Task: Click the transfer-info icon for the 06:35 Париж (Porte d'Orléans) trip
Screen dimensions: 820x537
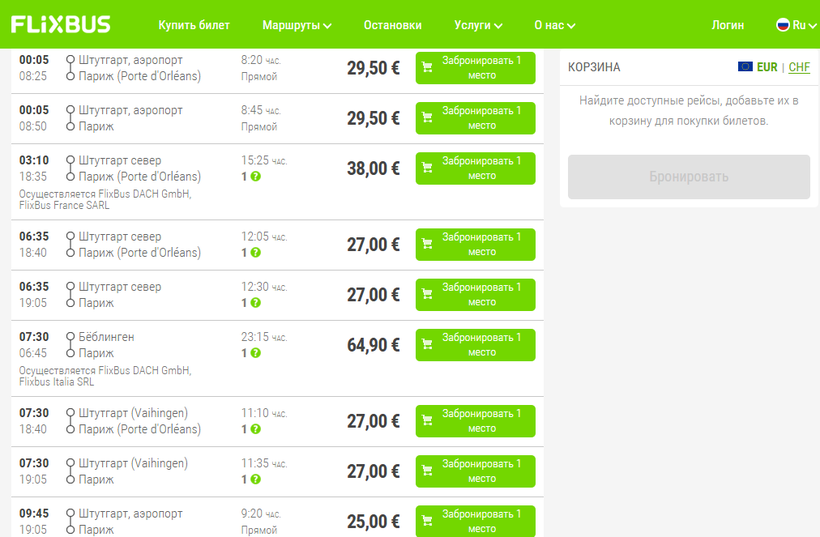Action: pos(255,253)
